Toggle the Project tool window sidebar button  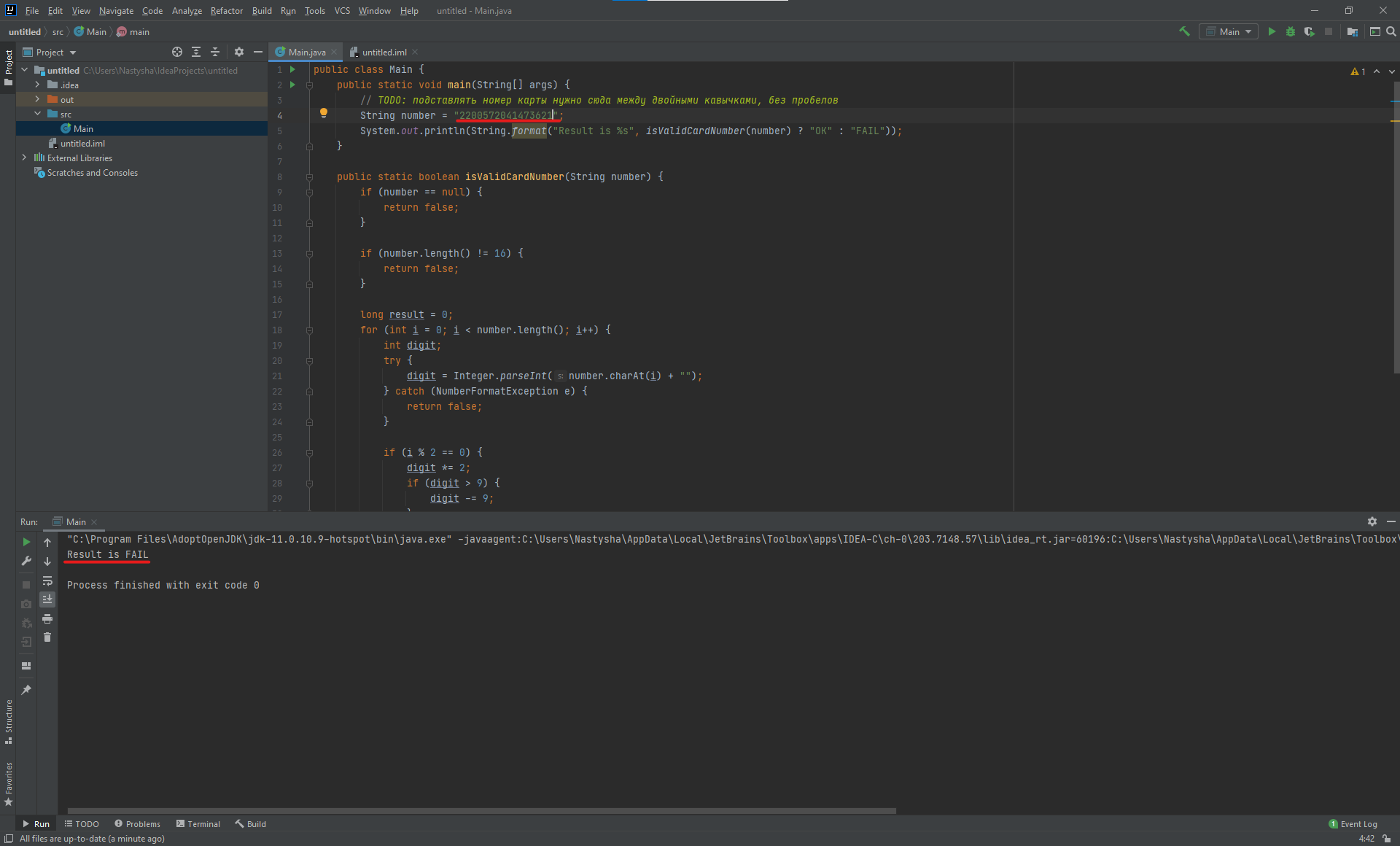(x=8, y=66)
